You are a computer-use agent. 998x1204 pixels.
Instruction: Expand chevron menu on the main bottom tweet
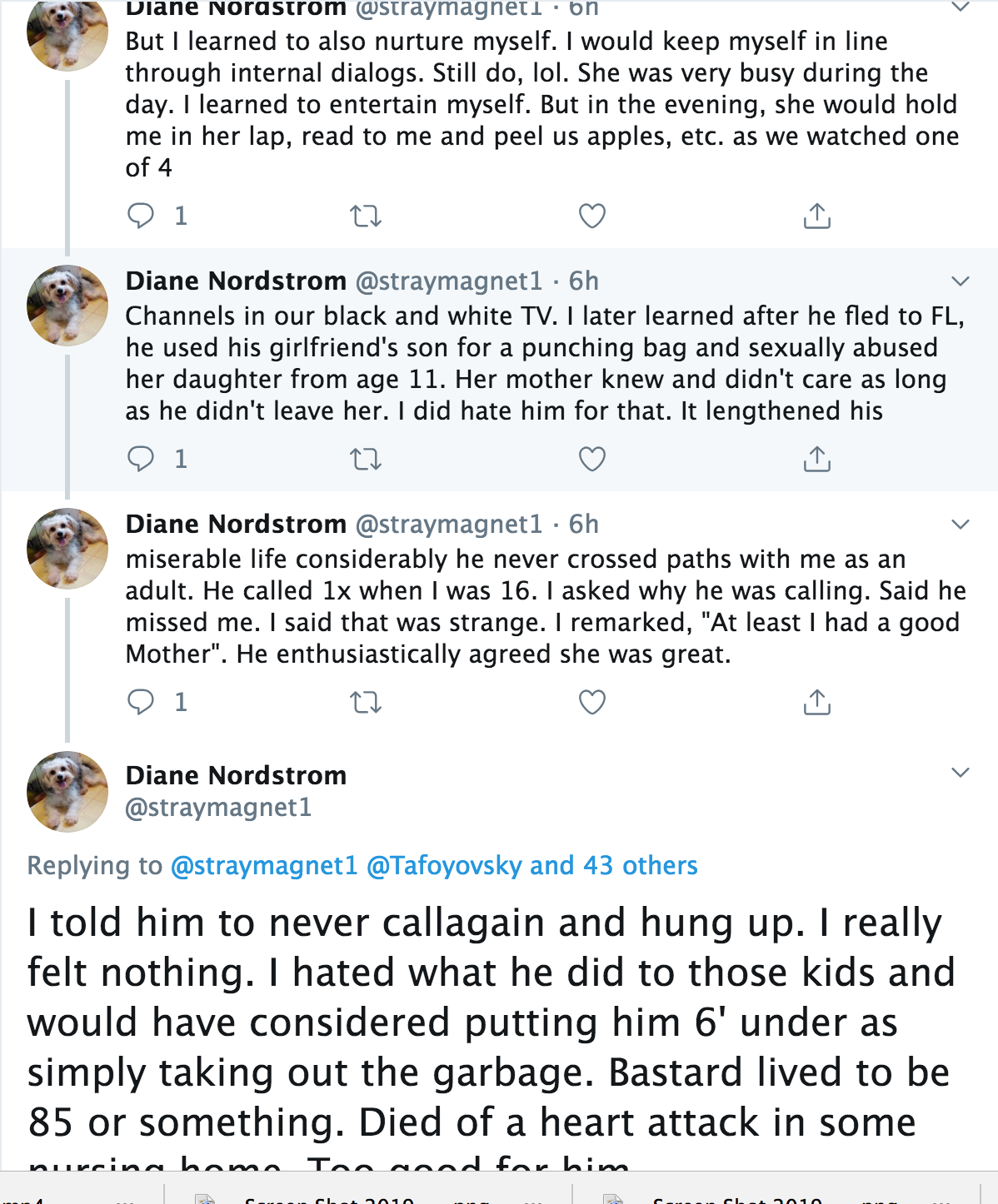(961, 773)
